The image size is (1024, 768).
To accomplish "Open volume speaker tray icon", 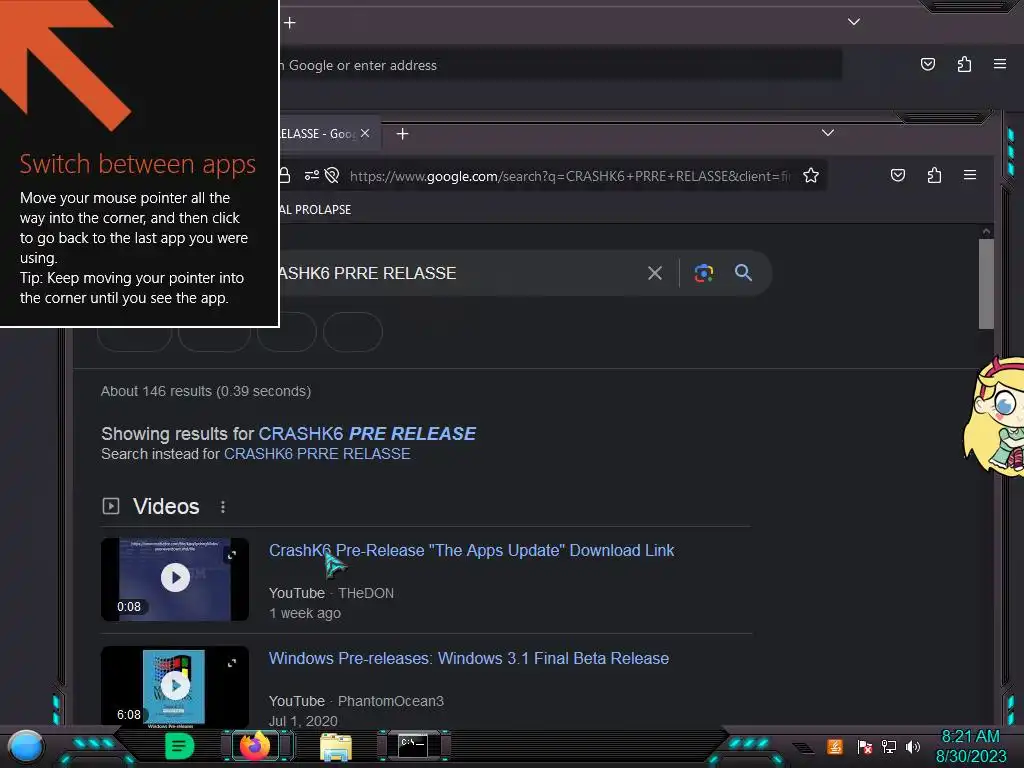I will (x=913, y=746).
